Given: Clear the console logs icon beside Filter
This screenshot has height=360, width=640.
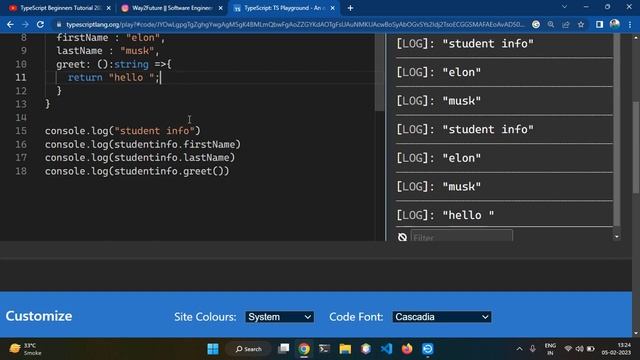Looking at the screenshot, I should coord(402,237).
